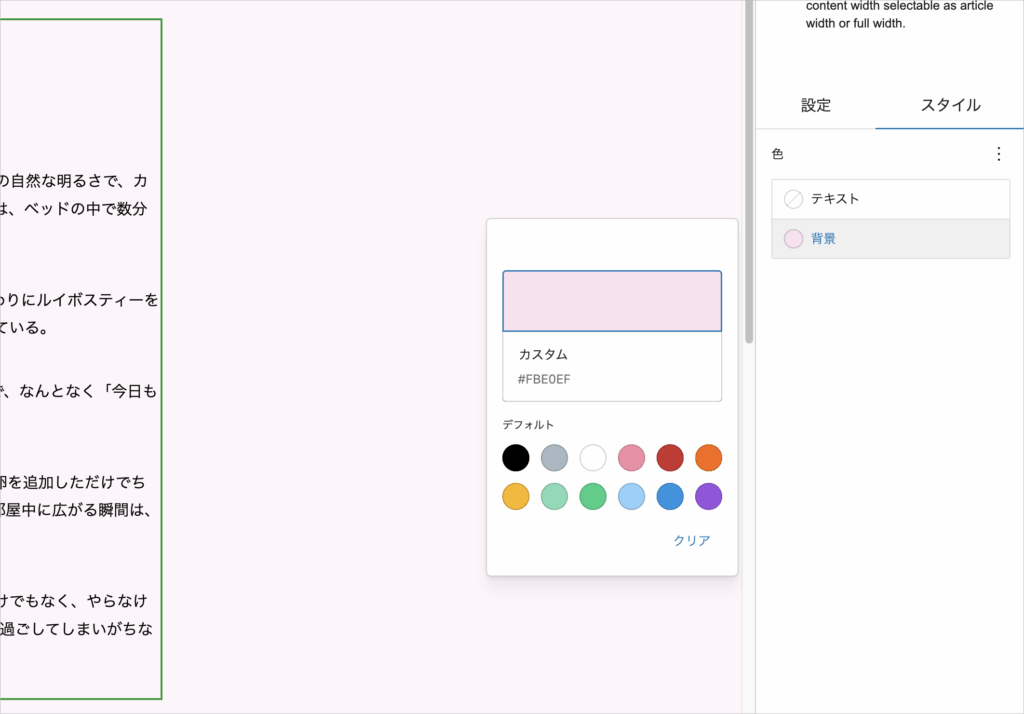Switch to the スタイル tab

tap(949, 105)
